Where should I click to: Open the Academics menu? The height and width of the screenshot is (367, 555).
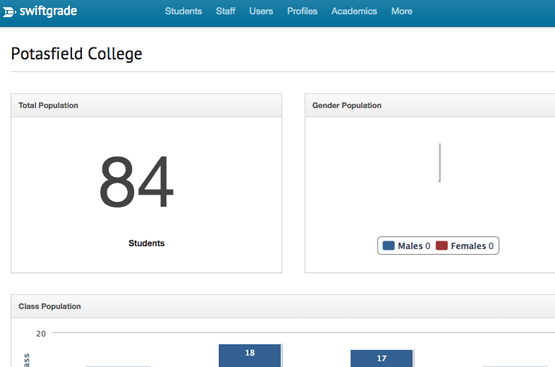pos(354,11)
